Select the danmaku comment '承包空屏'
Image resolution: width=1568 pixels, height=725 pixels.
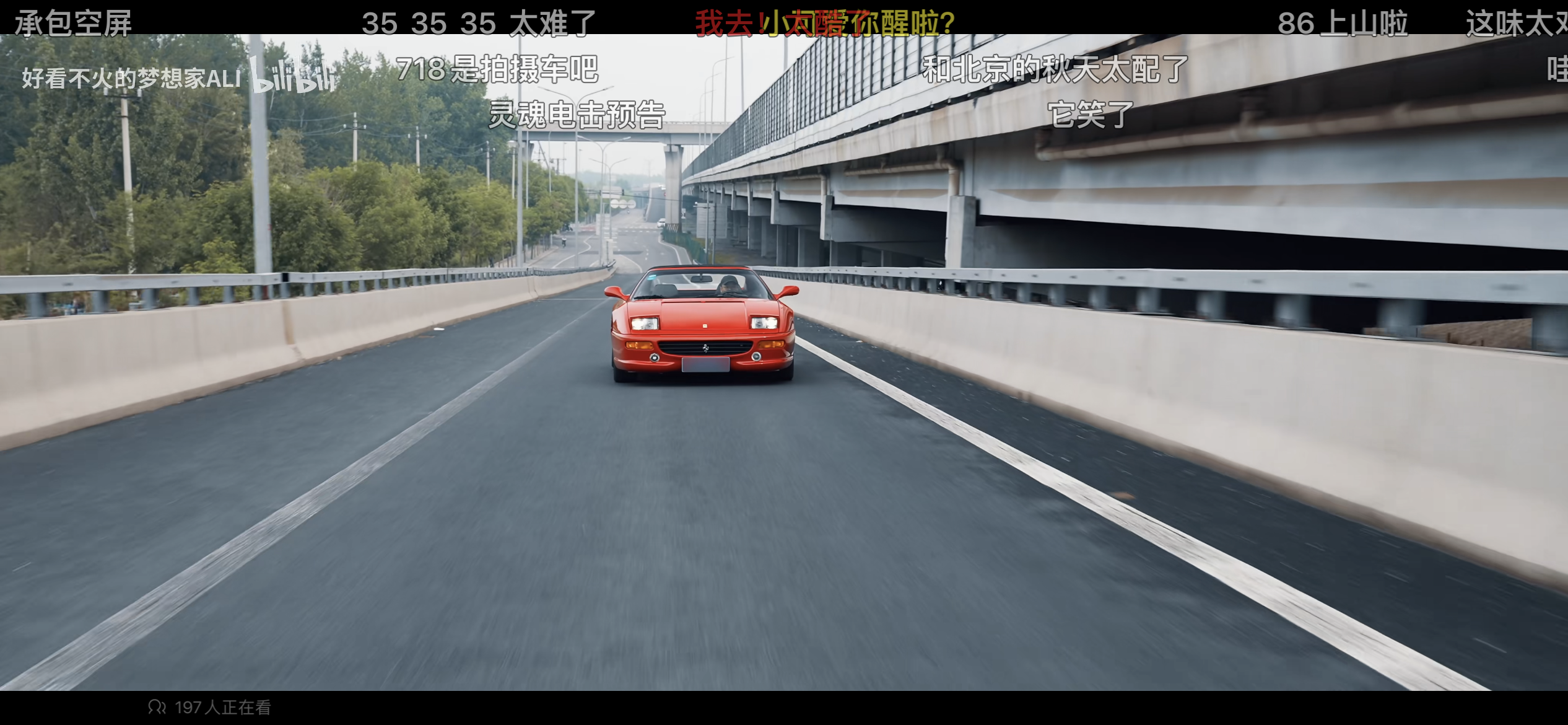point(73,24)
